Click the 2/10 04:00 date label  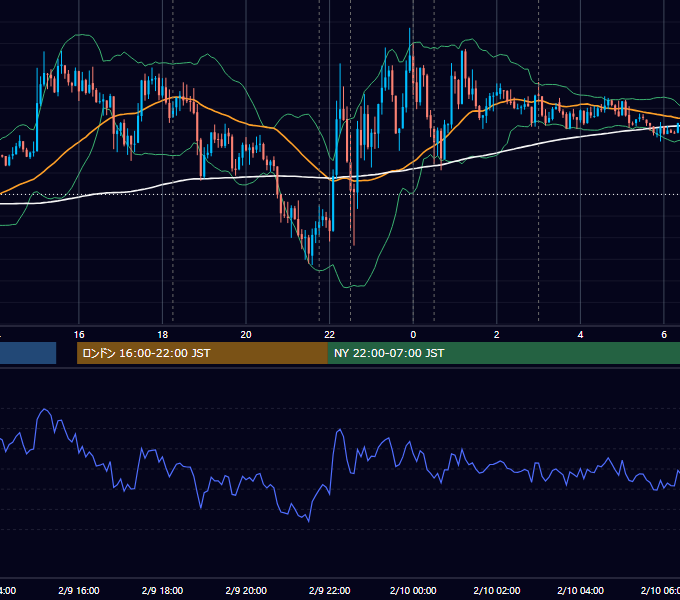[580, 591]
